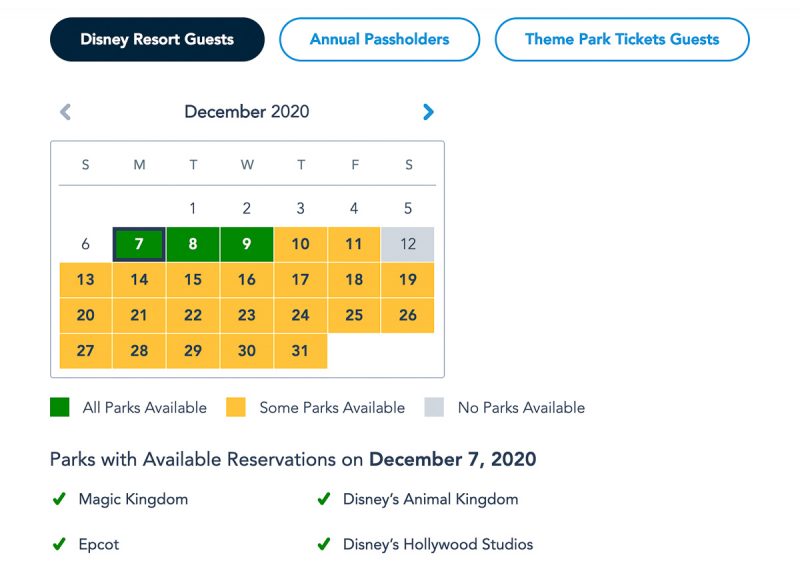Select the unavailable December 12 date
Screen dimensions: 800x587
(408, 244)
